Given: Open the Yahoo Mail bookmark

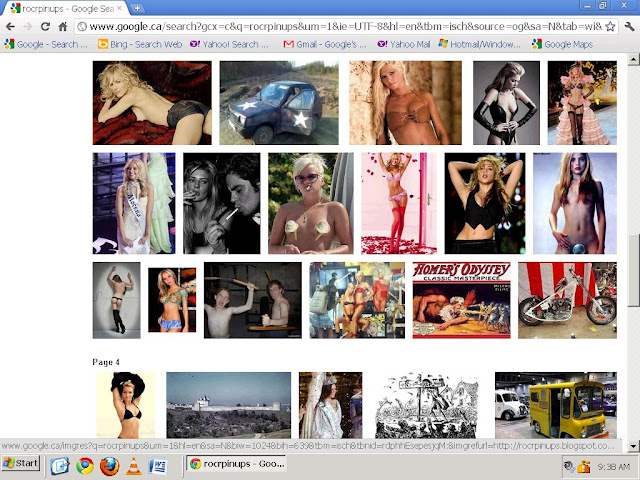Looking at the screenshot, I should [x=403, y=44].
